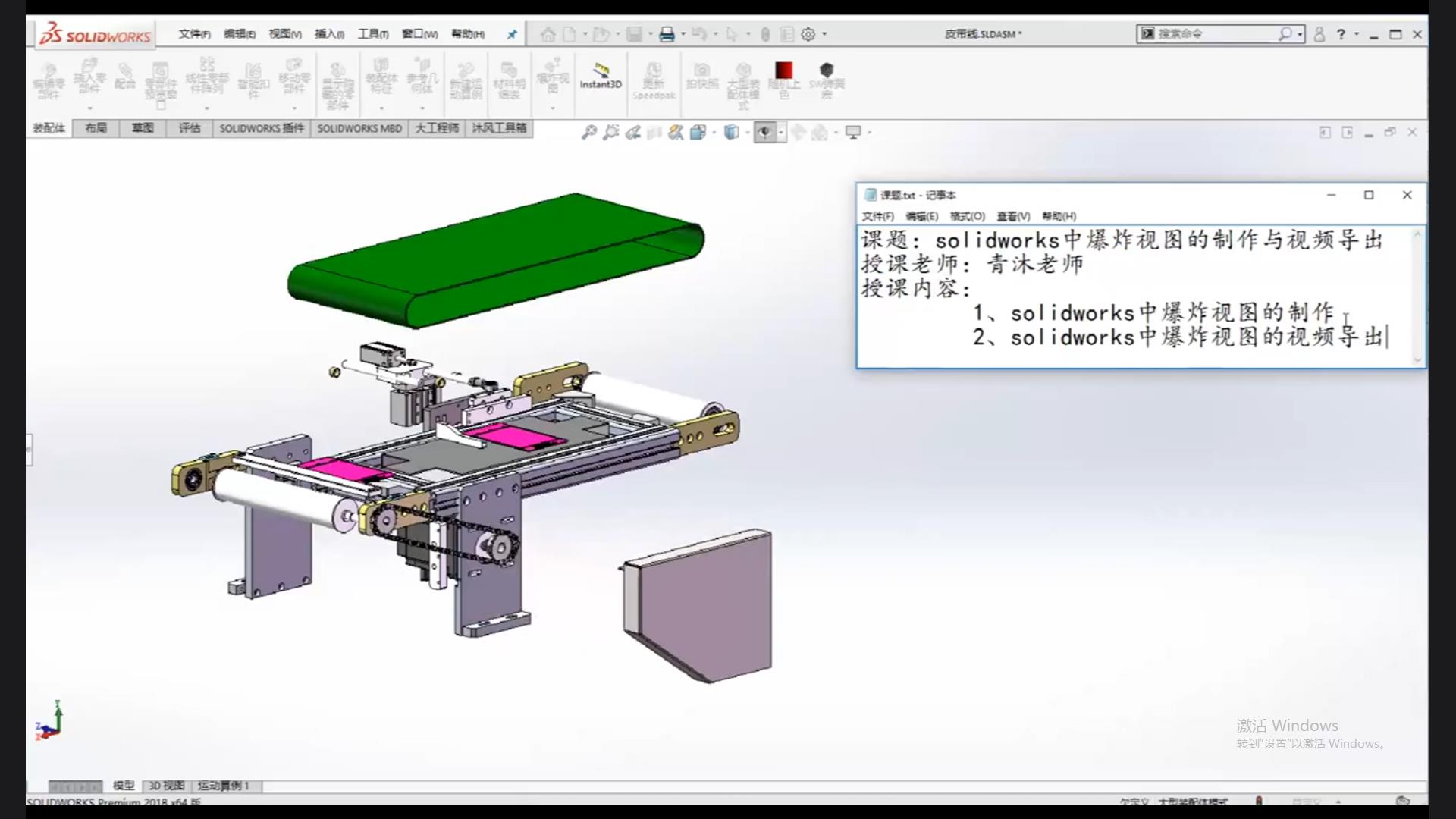
Task: Click Display Style cube icon
Action: click(731, 133)
